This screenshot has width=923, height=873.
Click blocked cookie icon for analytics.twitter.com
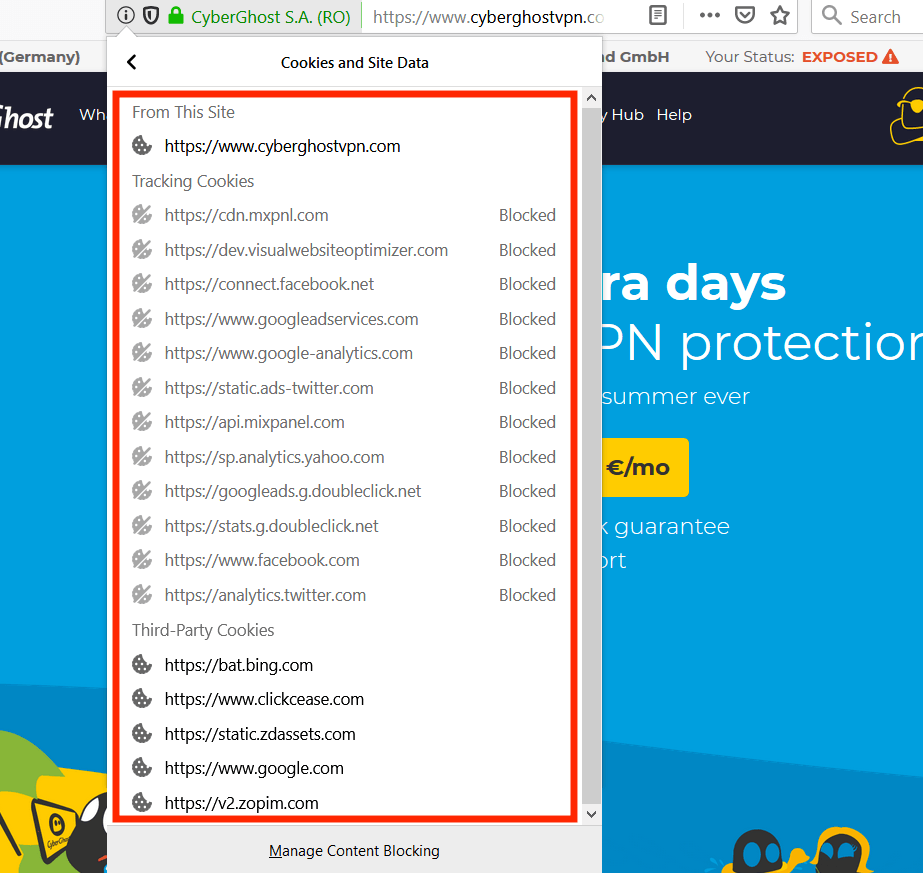point(142,595)
